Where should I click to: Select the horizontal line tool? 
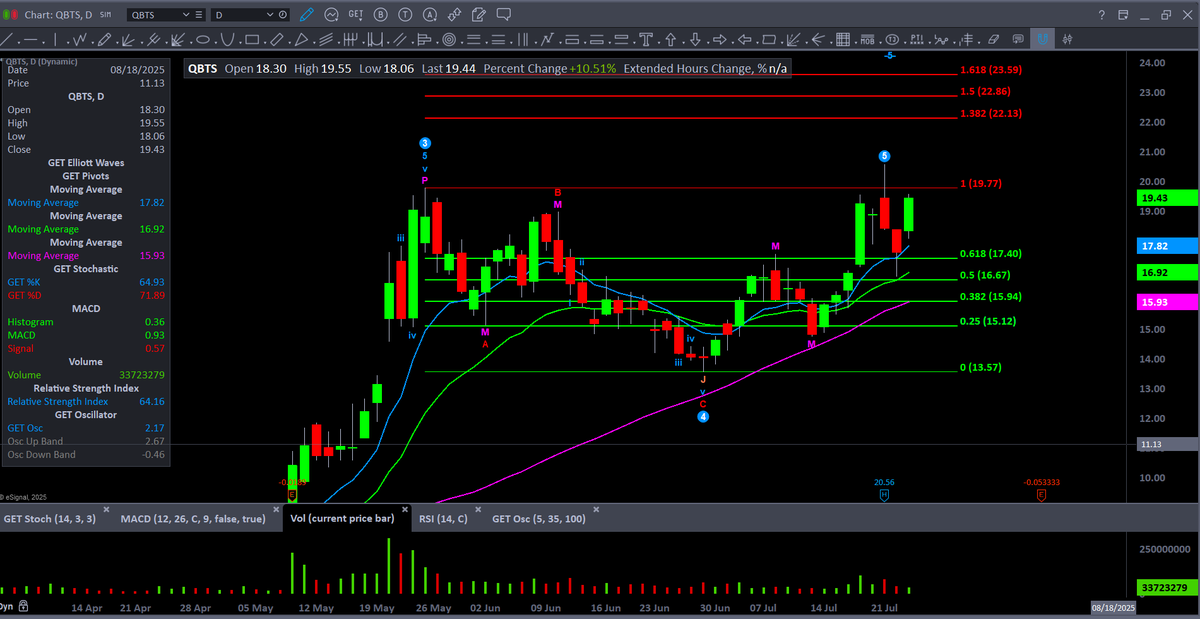[x=31, y=39]
